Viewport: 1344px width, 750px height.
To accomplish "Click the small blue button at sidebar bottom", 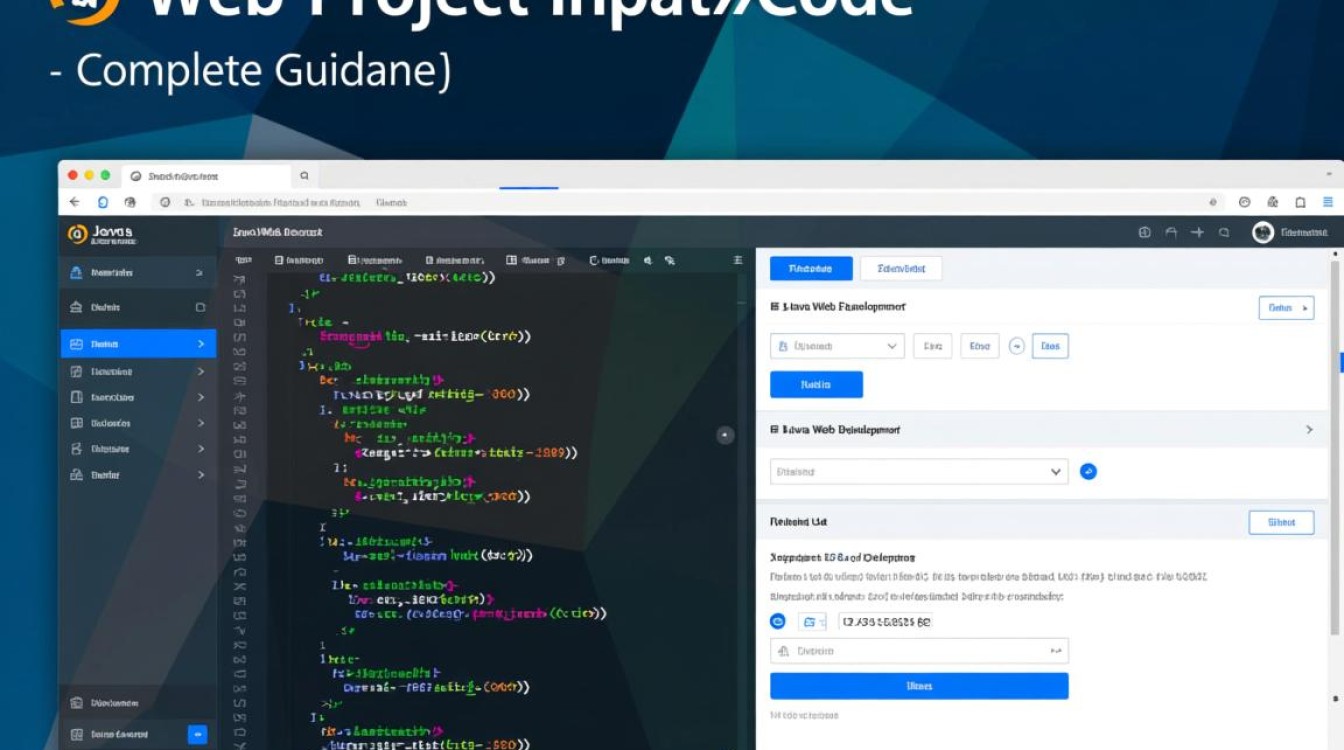I will (197, 735).
